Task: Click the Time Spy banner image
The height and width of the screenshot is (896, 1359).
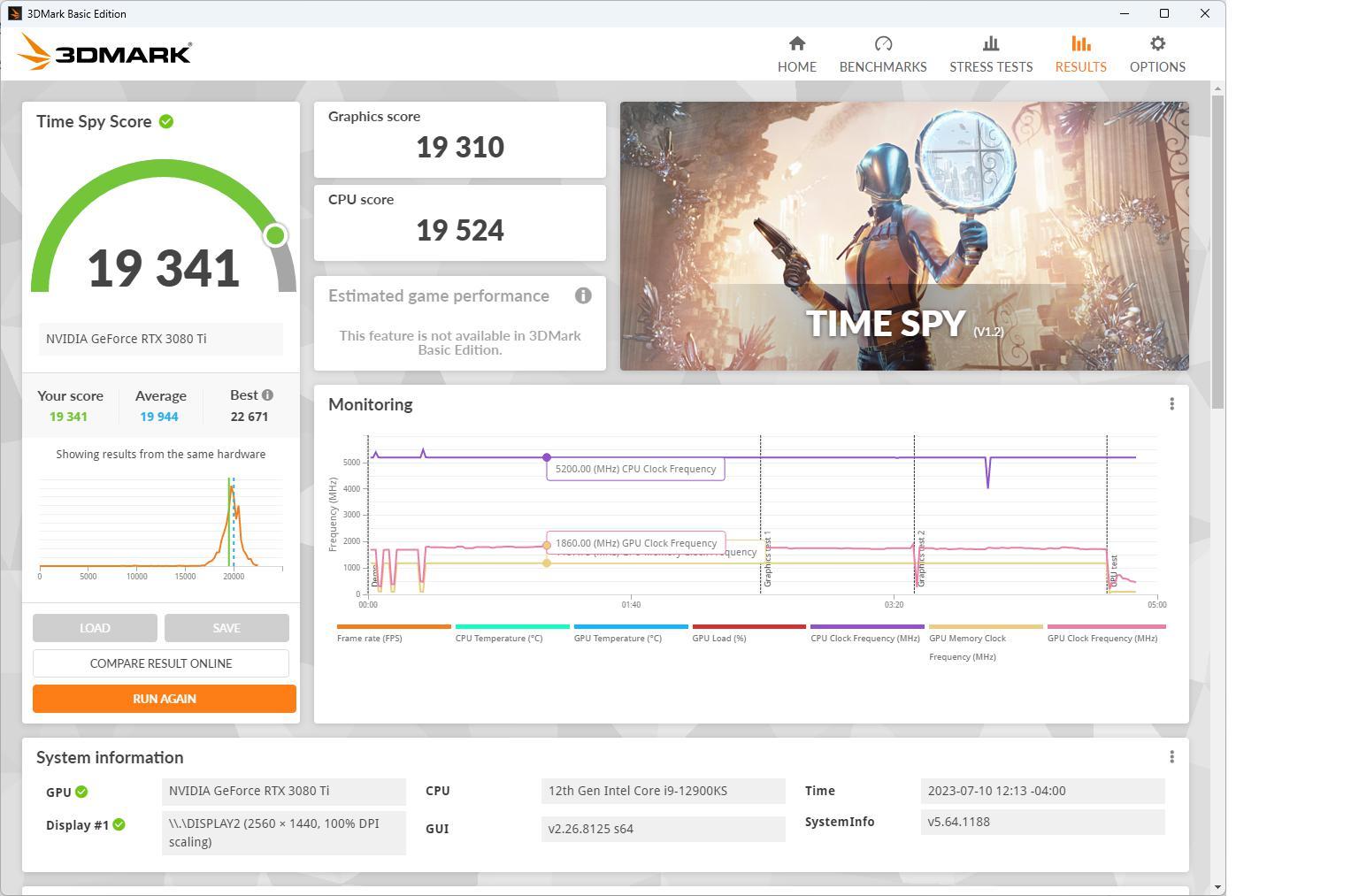Action: pos(904,236)
